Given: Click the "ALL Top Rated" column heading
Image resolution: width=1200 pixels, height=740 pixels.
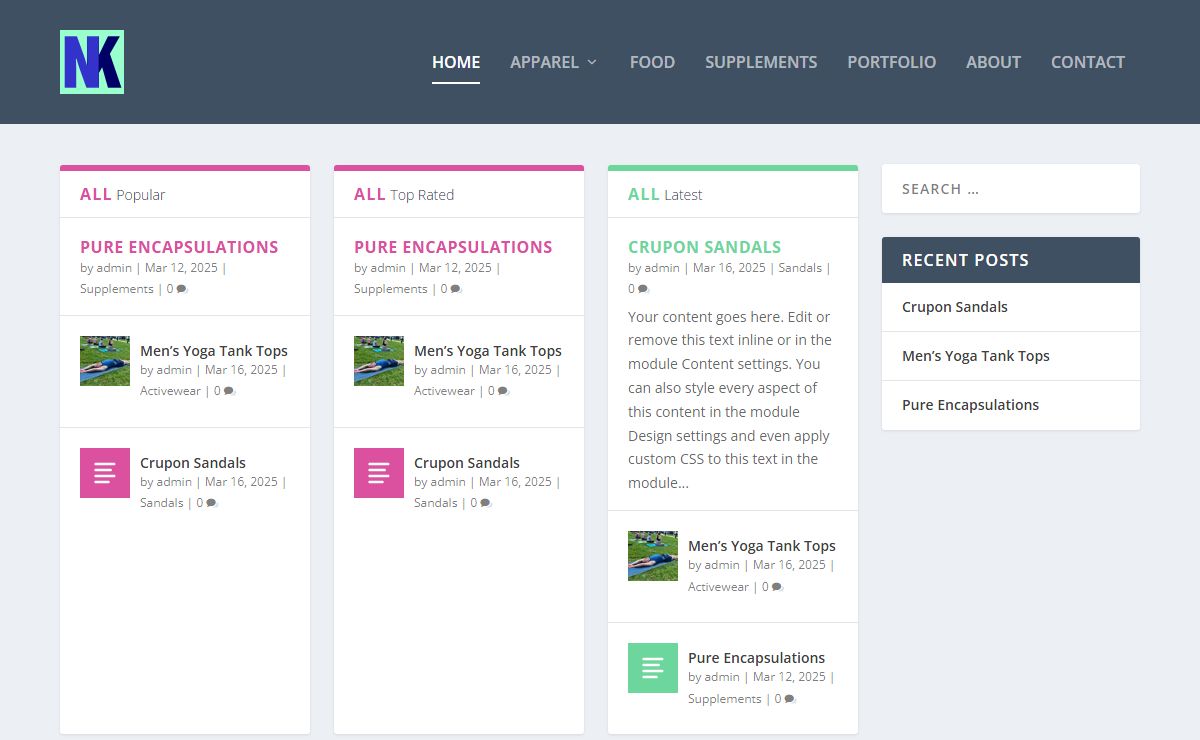Looking at the screenshot, I should click(x=404, y=194).
